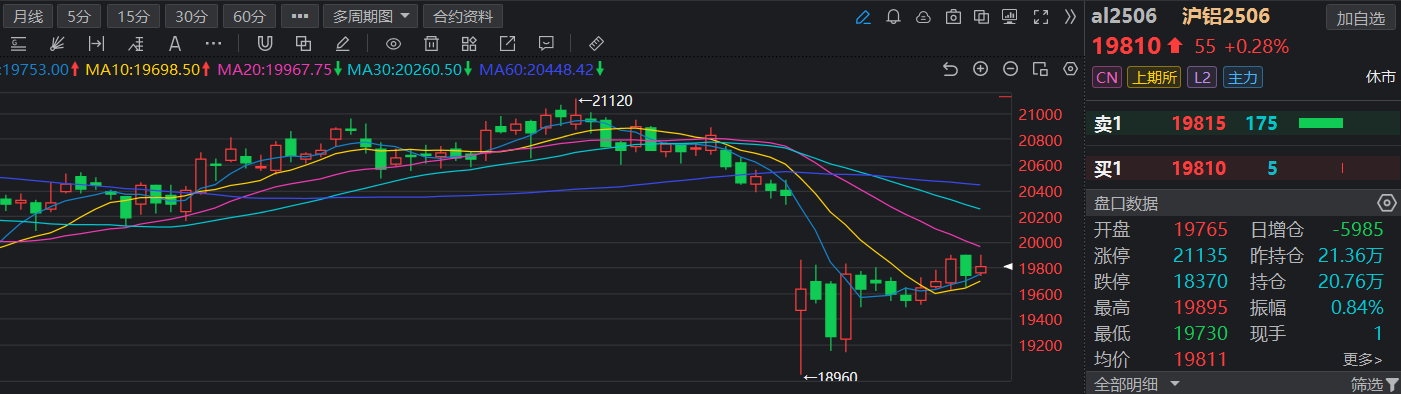Collapse side panel with double chevron
The width and height of the screenshot is (1401, 394).
pyautogui.click(x=1070, y=17)
